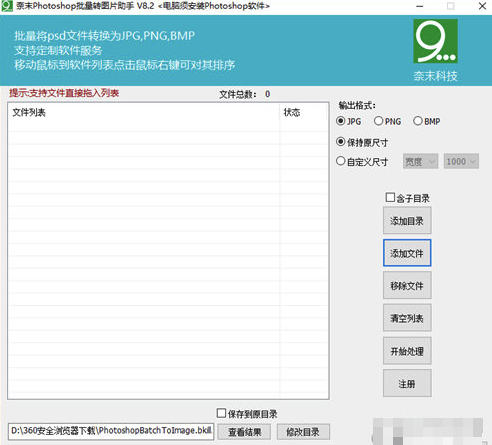Click the output directory path field
The height and width of the screenshot is (445, 492).
pos(111,431)
